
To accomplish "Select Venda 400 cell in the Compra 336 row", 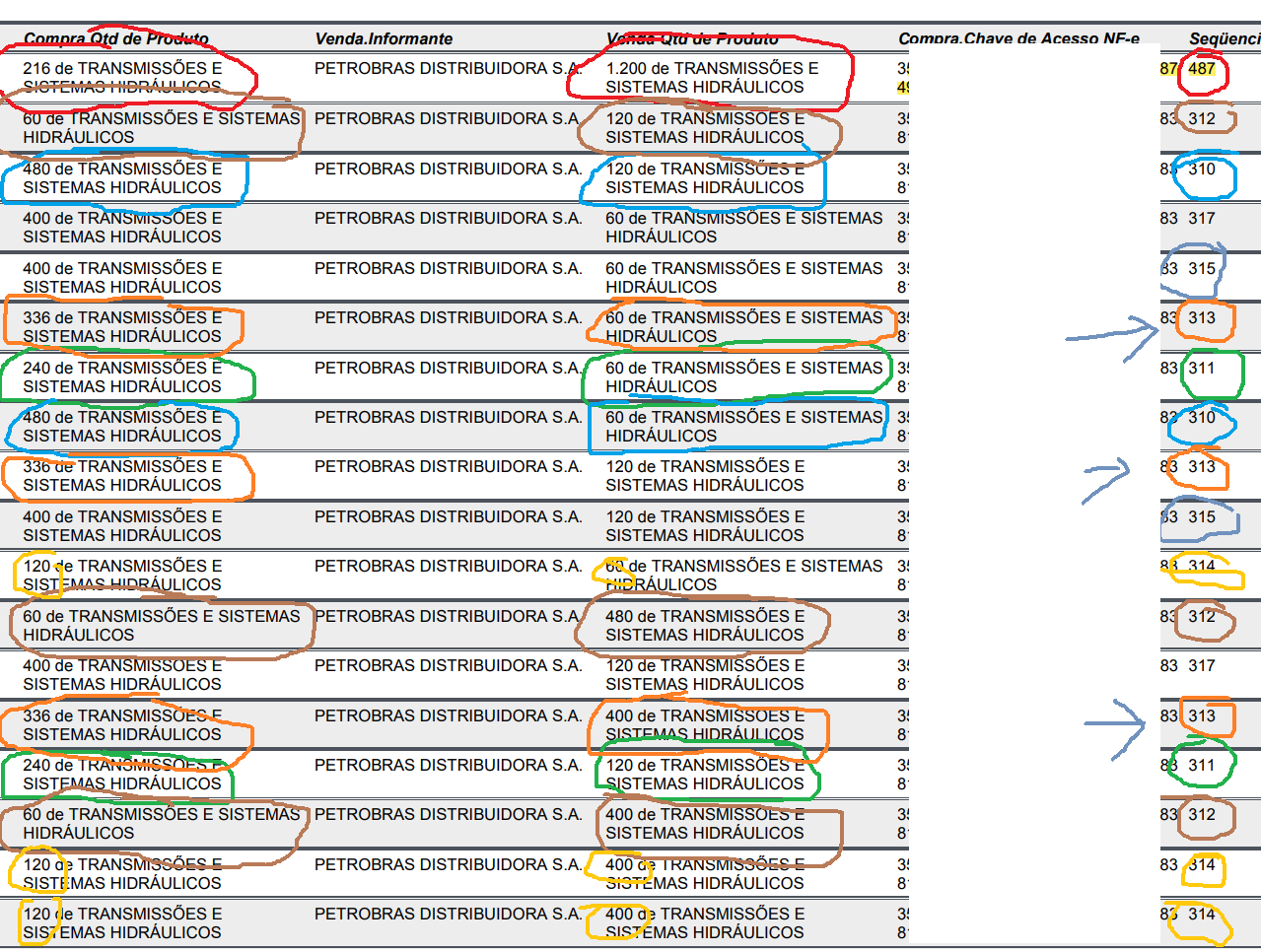I will [x=705, y=724].
